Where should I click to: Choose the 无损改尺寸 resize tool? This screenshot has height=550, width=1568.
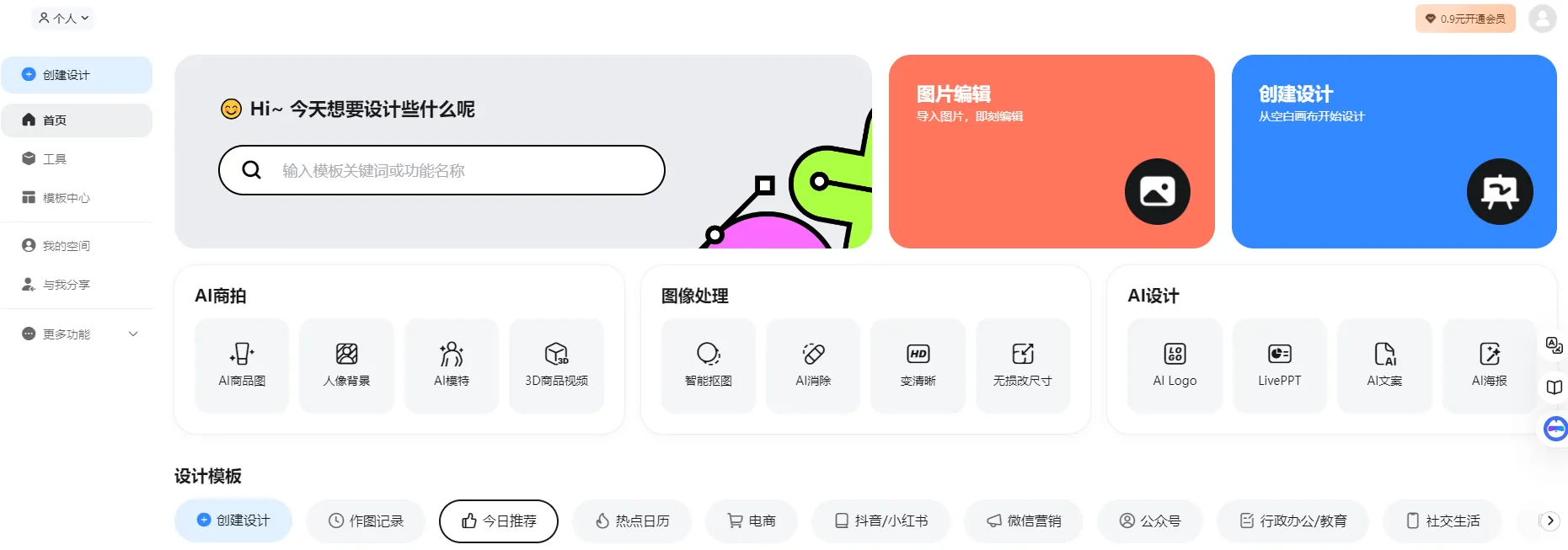[1023, 366]
